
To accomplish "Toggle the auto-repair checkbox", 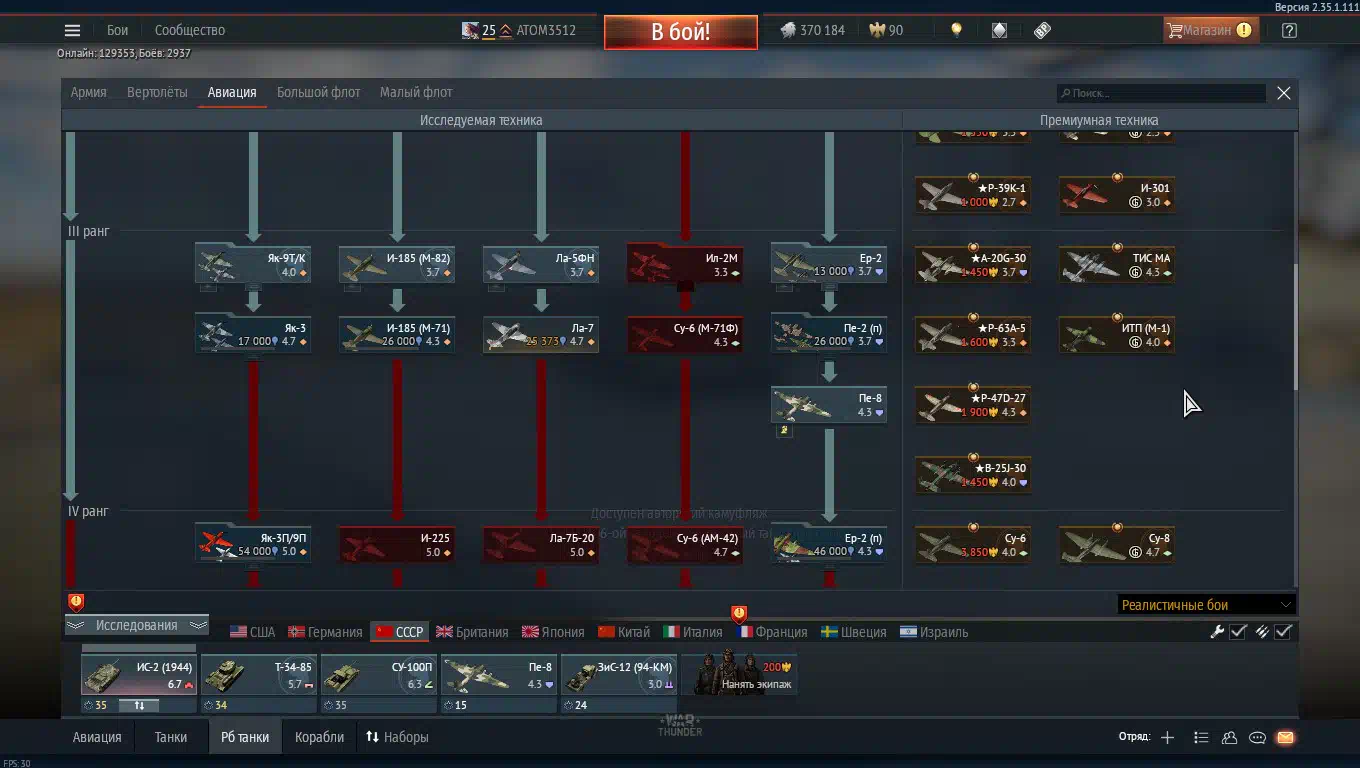I will (1238, 631).
